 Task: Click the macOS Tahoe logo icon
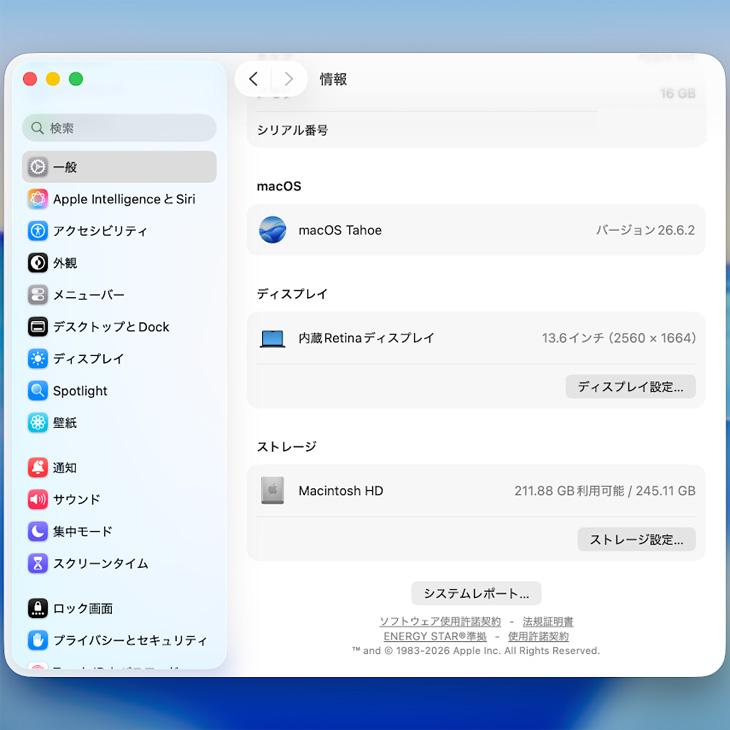[272, 230]
